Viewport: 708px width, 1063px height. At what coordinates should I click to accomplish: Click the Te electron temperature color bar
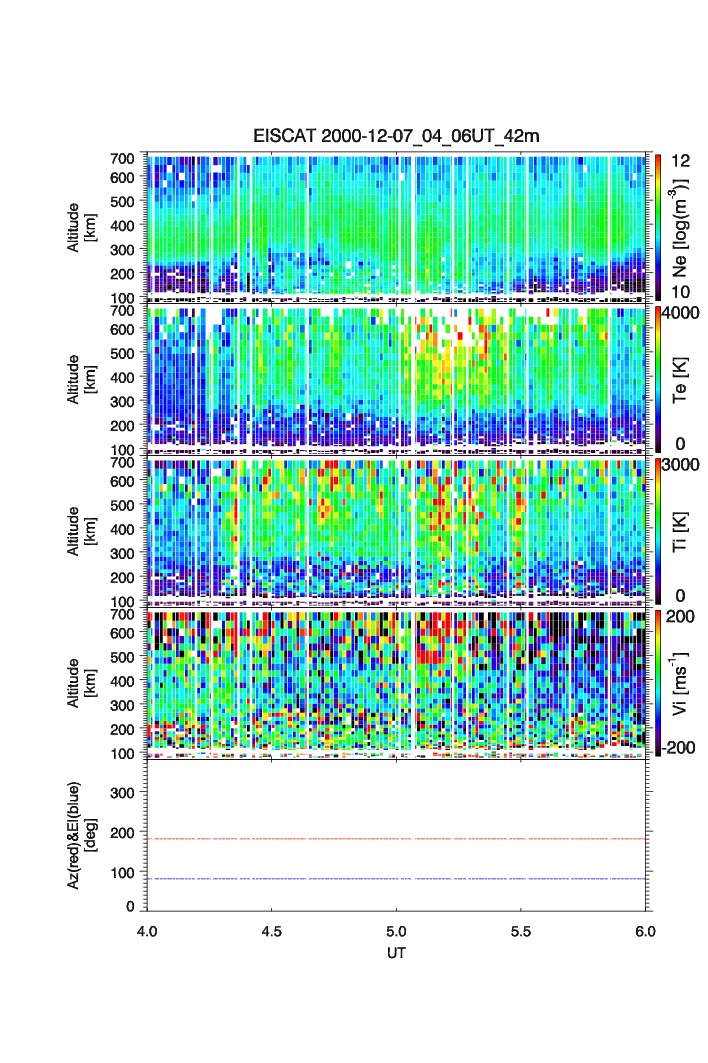click(x=658, y=379)
